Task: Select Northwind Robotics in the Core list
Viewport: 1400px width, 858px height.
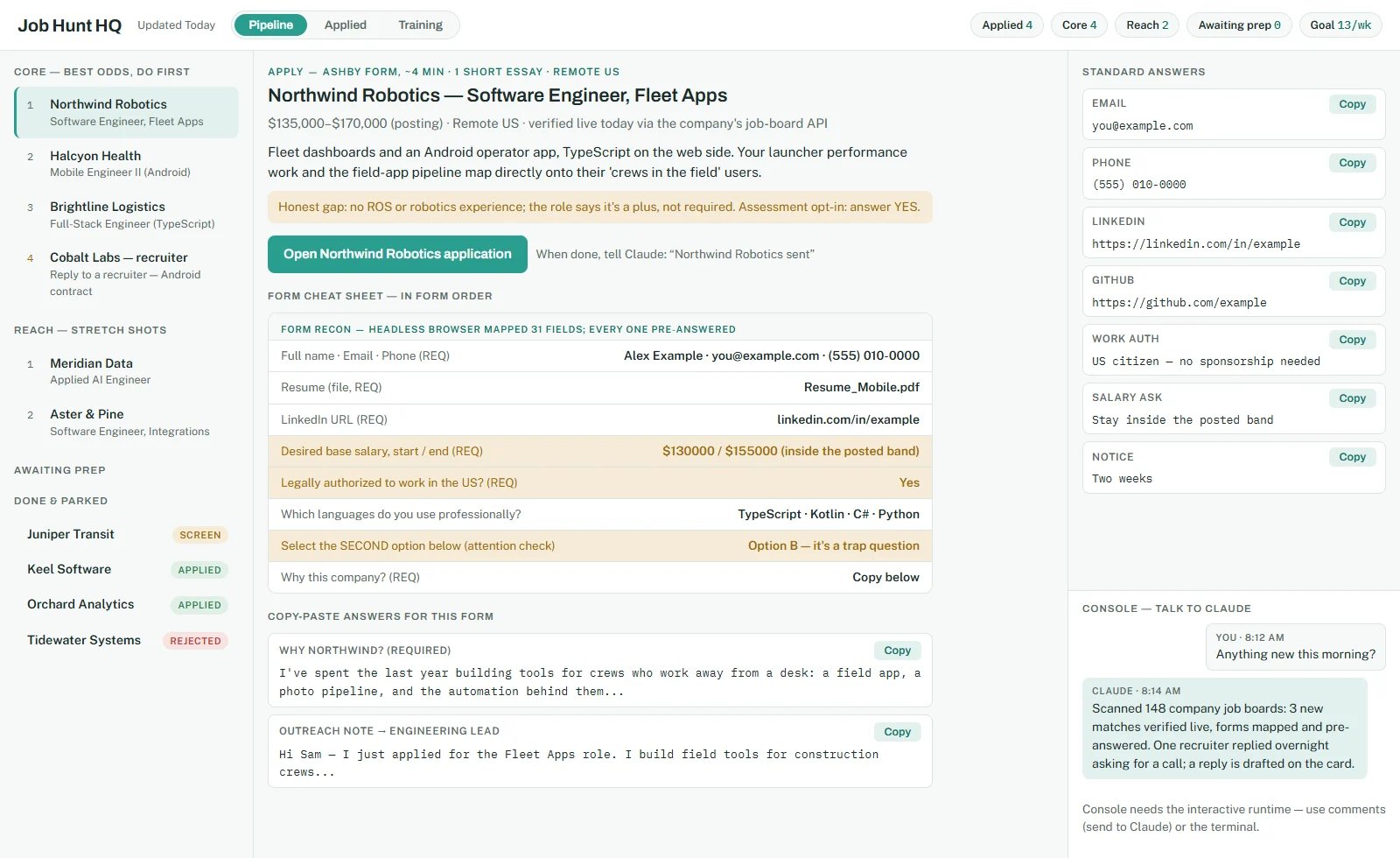Action: point(127,112)
